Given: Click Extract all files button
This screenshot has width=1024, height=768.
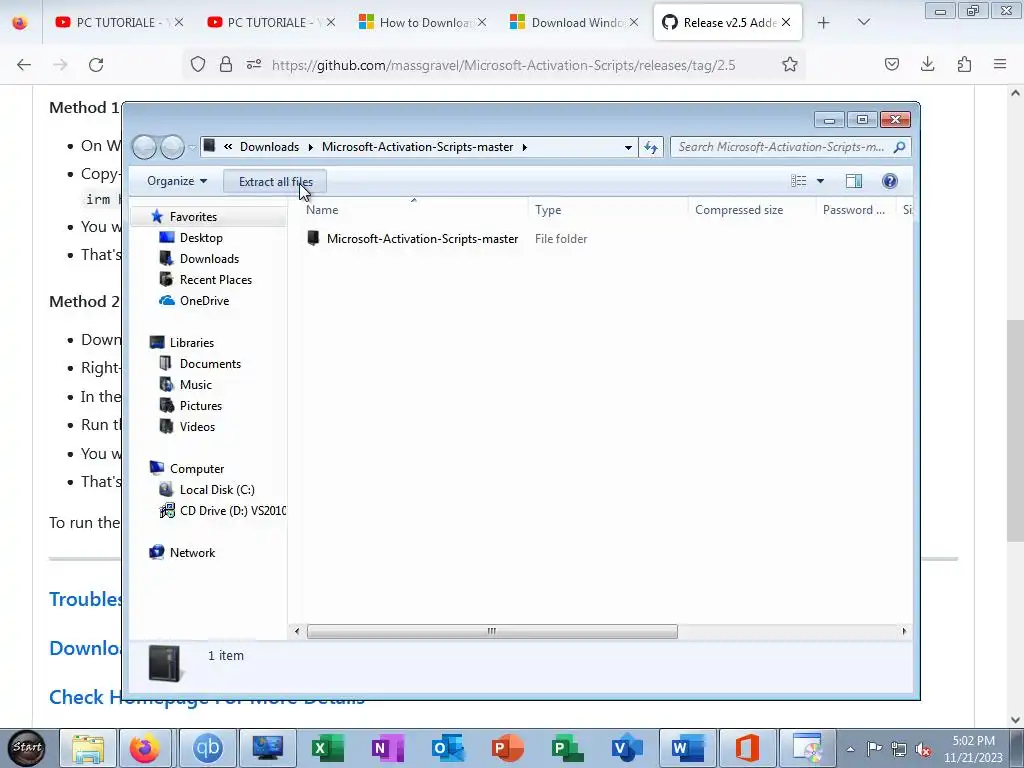Looking at the screenshot, I should pos(275,182).
